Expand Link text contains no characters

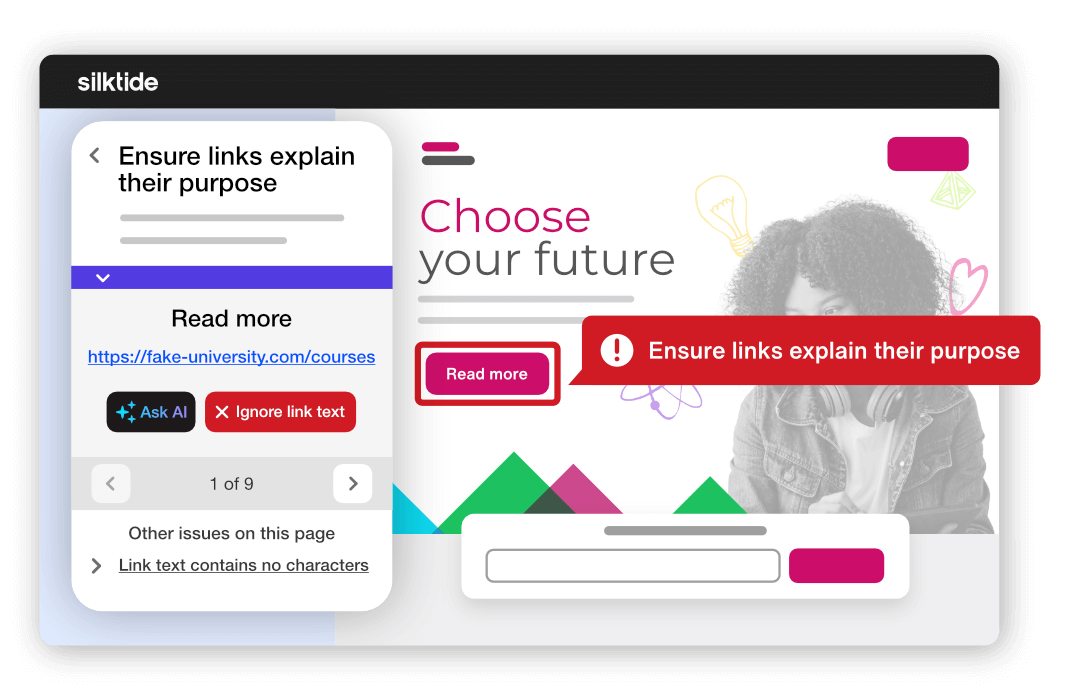pos(96,566)
